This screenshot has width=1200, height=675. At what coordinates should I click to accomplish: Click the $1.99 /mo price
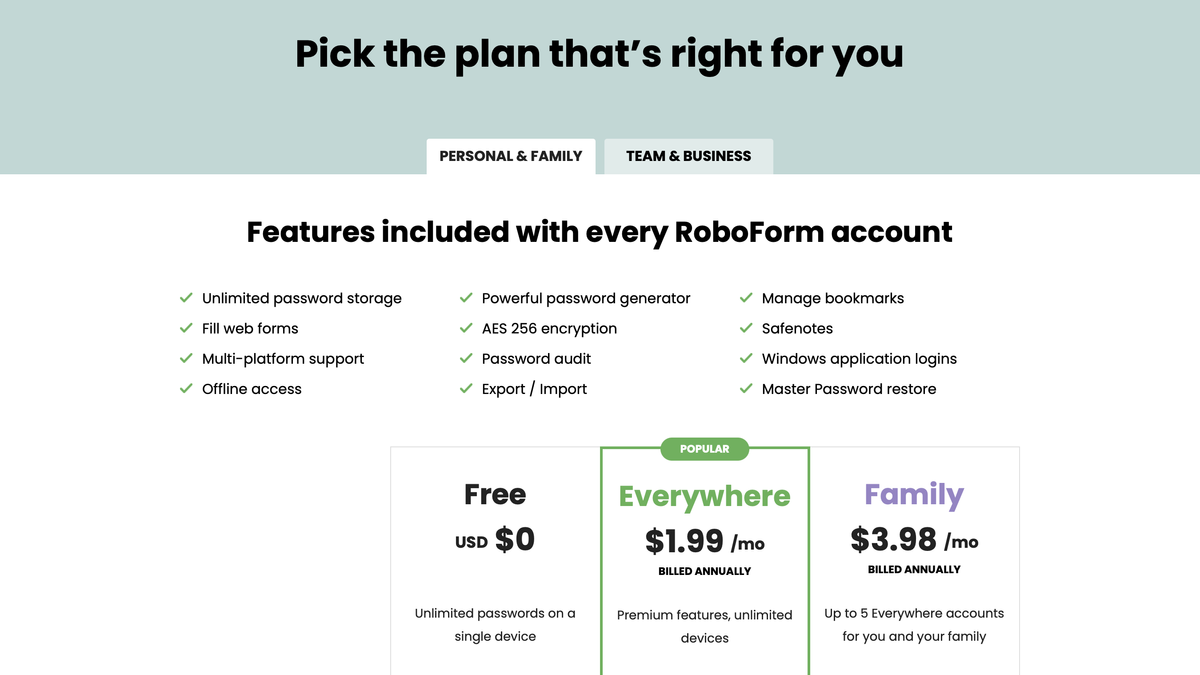[704, 541]
